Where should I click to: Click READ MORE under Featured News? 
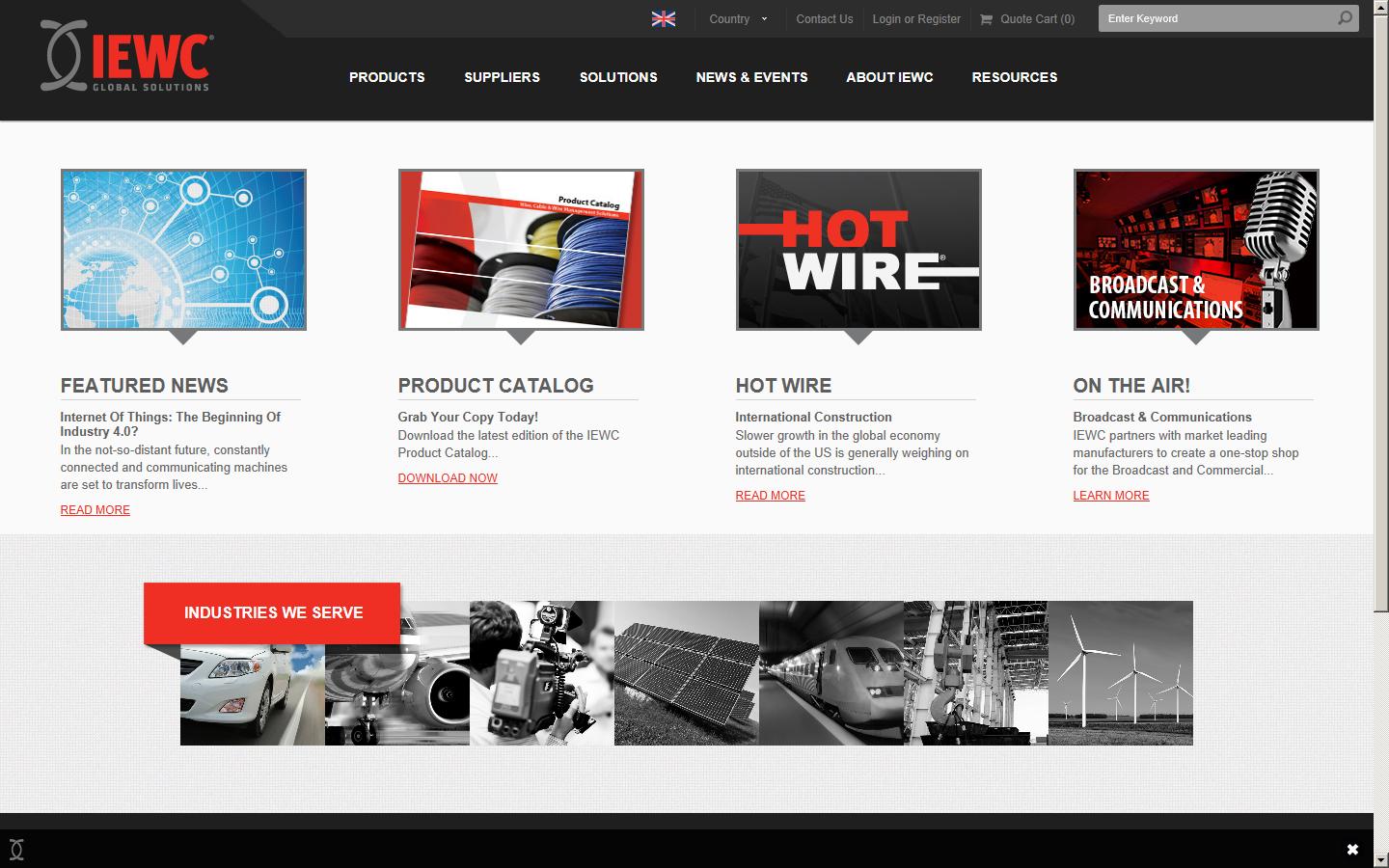(95, 509)
